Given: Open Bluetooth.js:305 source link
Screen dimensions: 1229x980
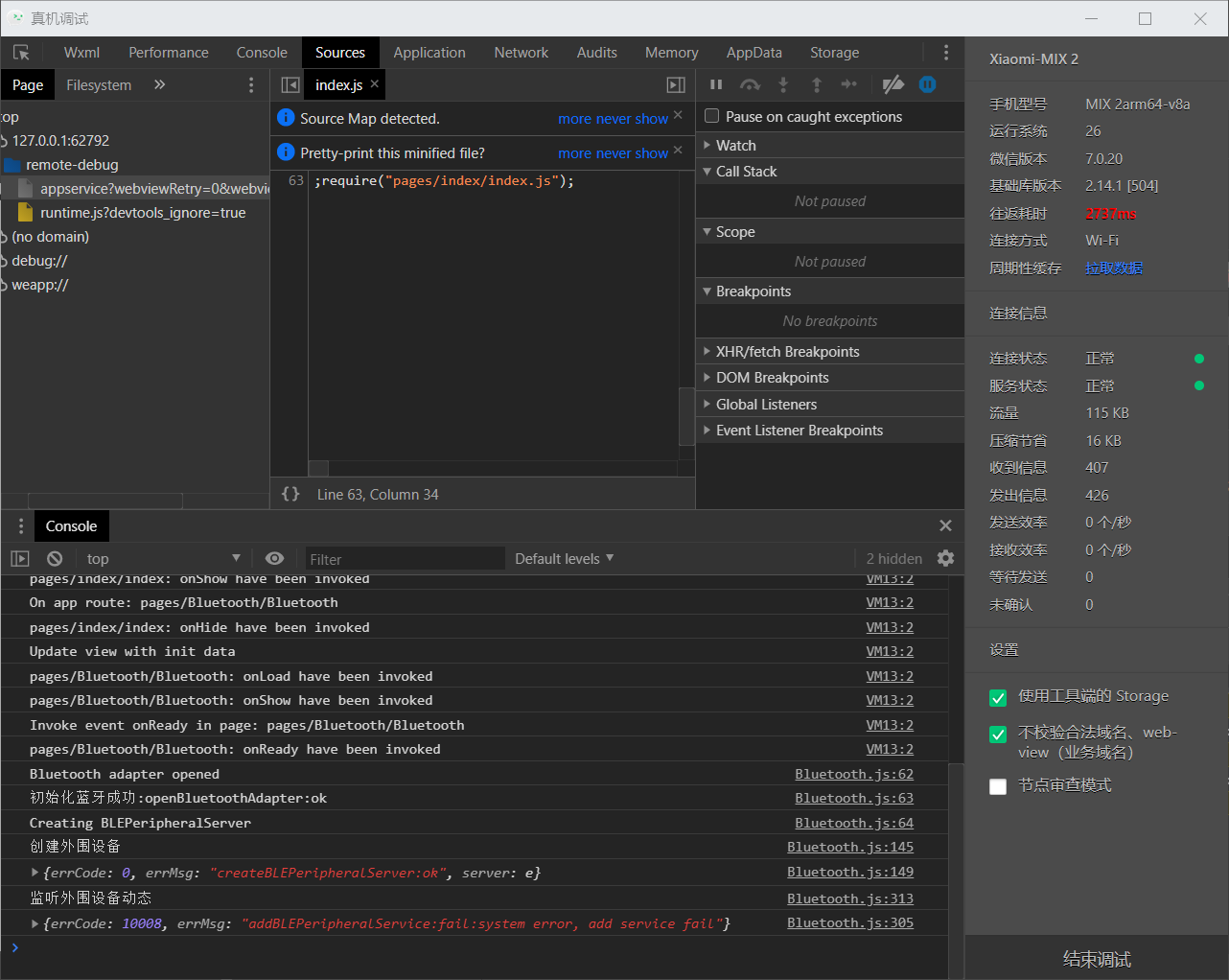Looking at the screenshot, I should [850, 922].
